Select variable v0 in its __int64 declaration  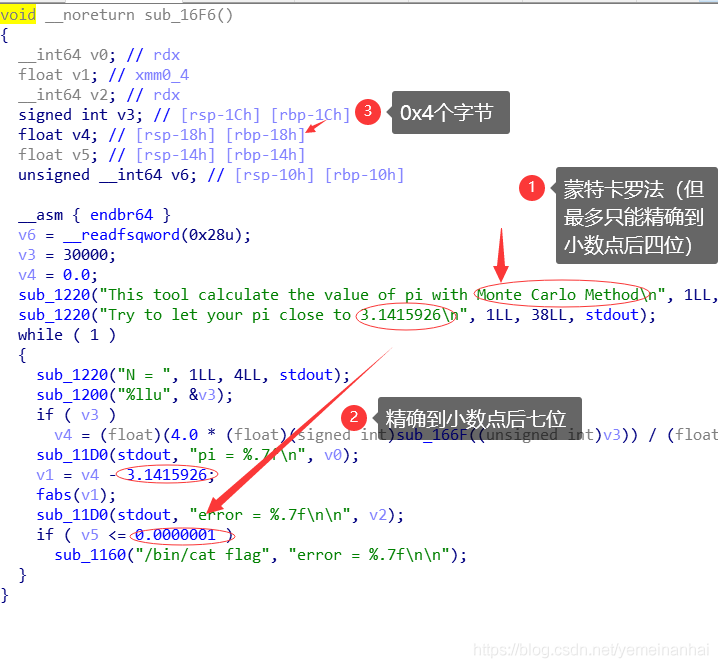pyautogui.click(x=99, y=55)
